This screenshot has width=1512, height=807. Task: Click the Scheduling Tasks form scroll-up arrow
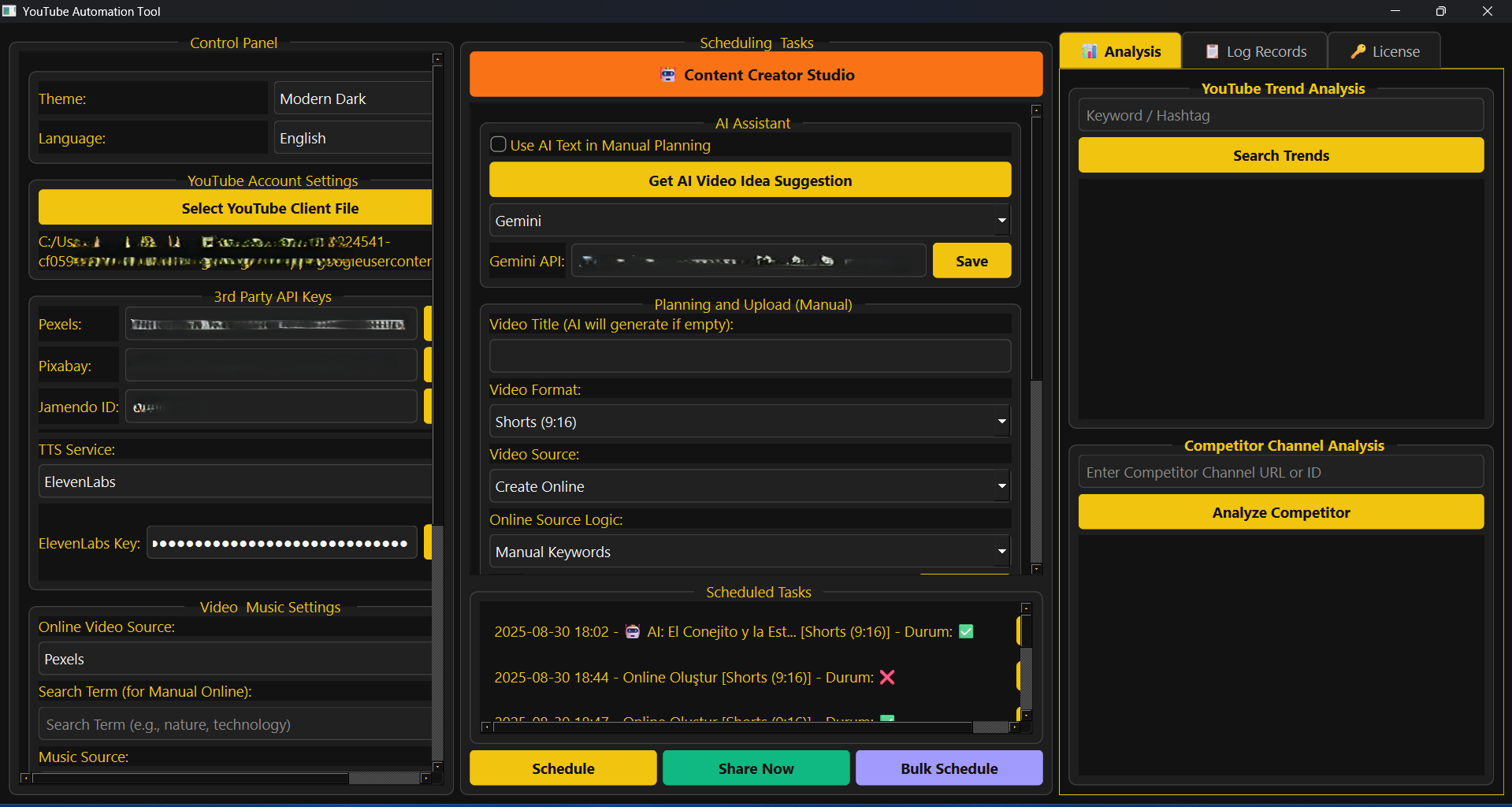click(x=1036, y=110)
